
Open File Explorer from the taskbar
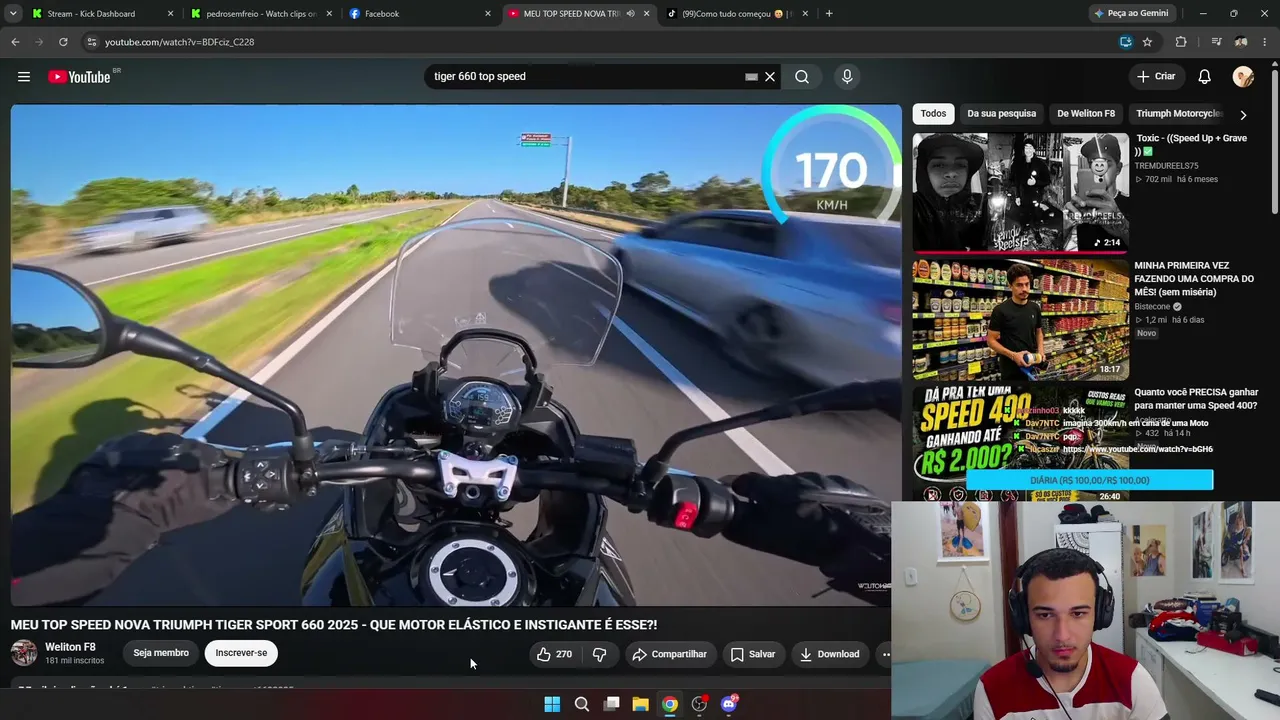[641, 704]
